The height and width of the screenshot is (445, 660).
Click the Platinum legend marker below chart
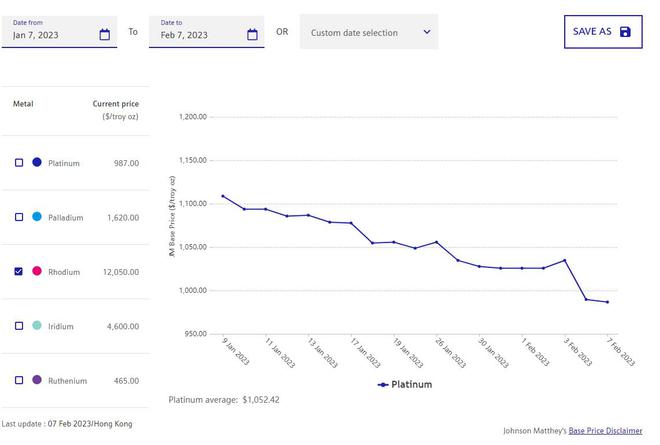(x=383, y=384)
